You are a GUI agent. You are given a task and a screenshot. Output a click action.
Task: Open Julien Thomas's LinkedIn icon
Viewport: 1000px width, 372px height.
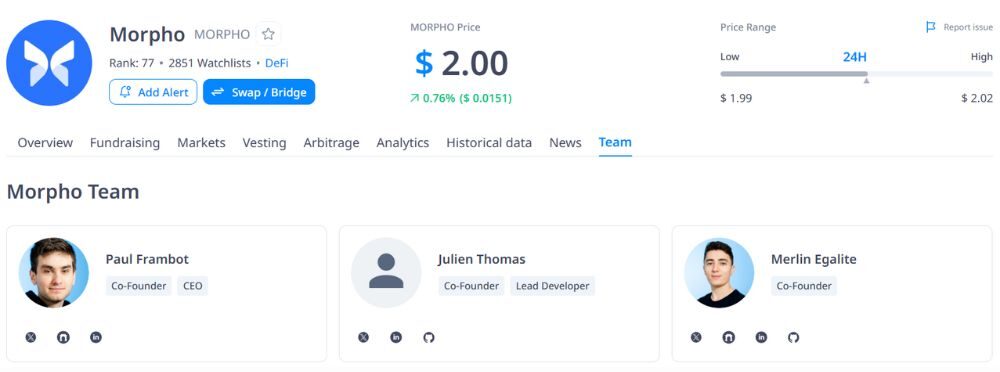coord(396,337)
